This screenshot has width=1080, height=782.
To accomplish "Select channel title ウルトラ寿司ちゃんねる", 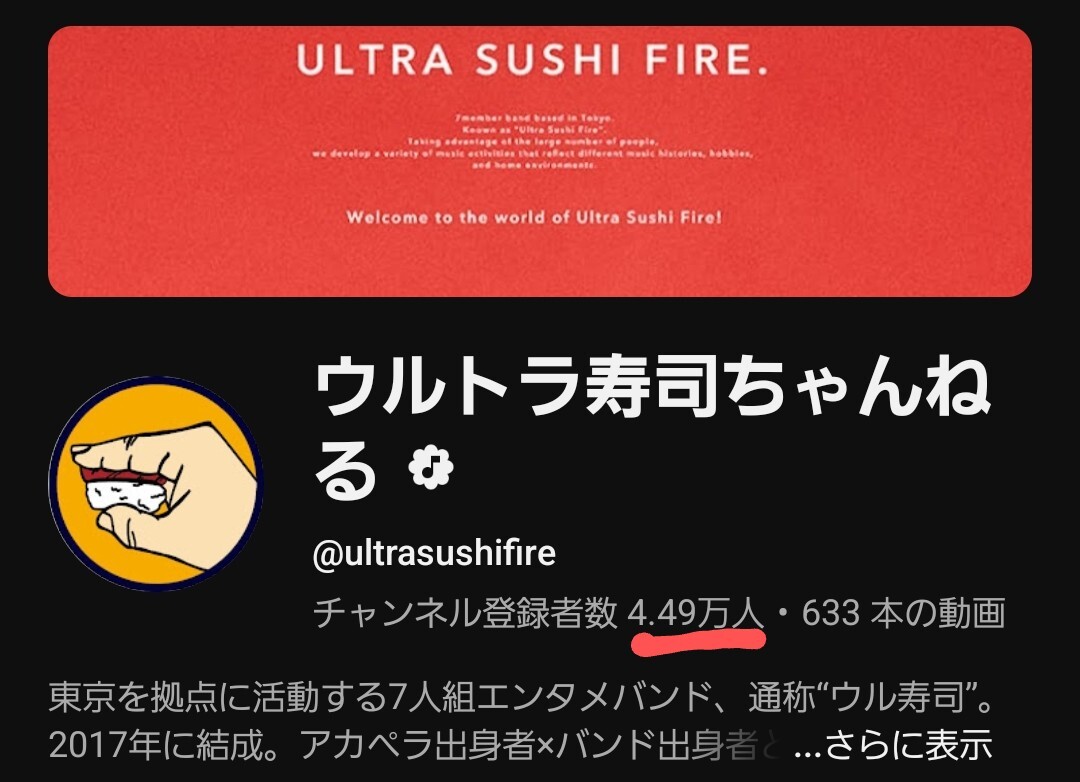I will pyautogui.click(x=652, y=427).
